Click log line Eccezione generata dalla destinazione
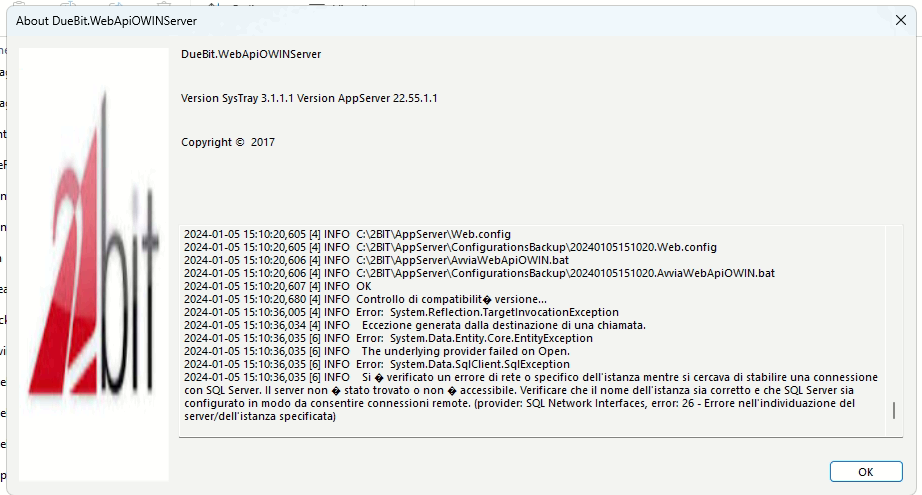 [x=415, y=325]
